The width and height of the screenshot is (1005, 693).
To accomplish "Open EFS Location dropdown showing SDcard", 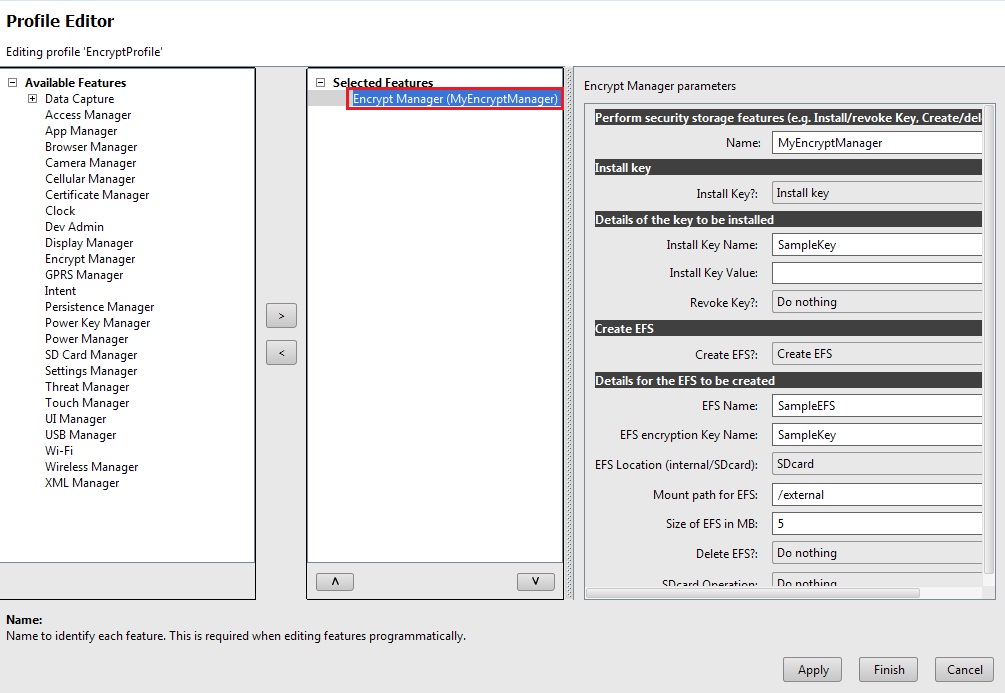I will (877, 464).
